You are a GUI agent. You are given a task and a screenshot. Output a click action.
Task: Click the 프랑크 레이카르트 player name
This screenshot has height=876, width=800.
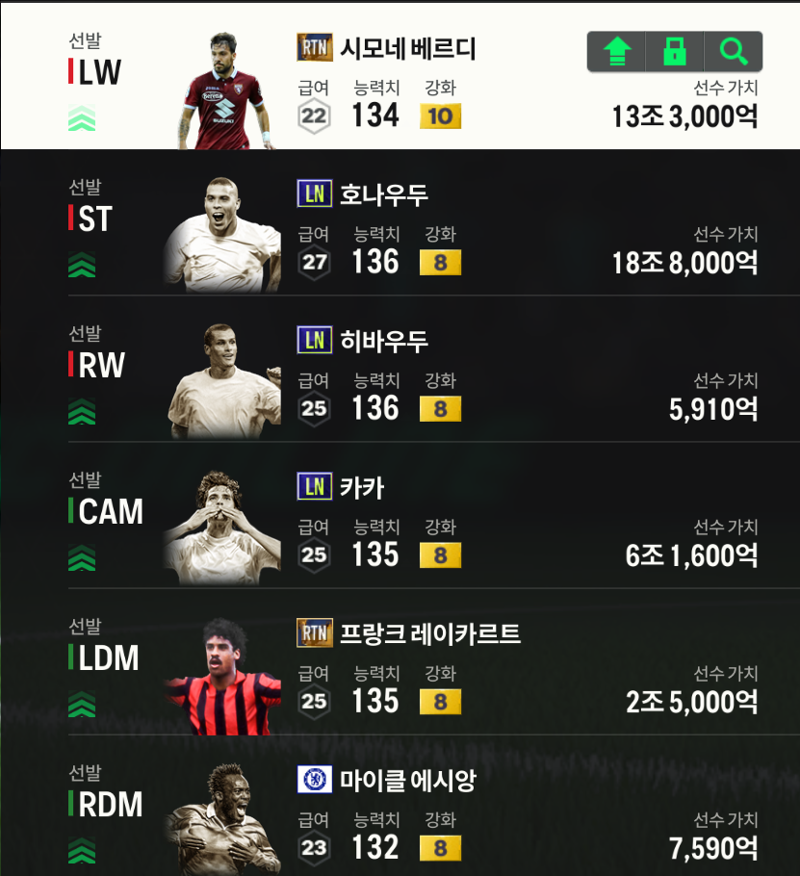click(x=430, y=634)
